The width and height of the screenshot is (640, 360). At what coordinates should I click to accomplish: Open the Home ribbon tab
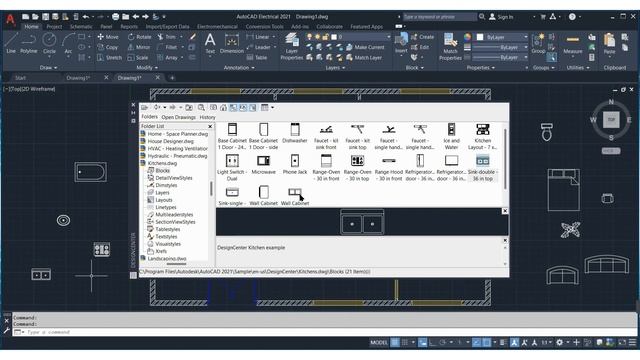coord(31,27)
